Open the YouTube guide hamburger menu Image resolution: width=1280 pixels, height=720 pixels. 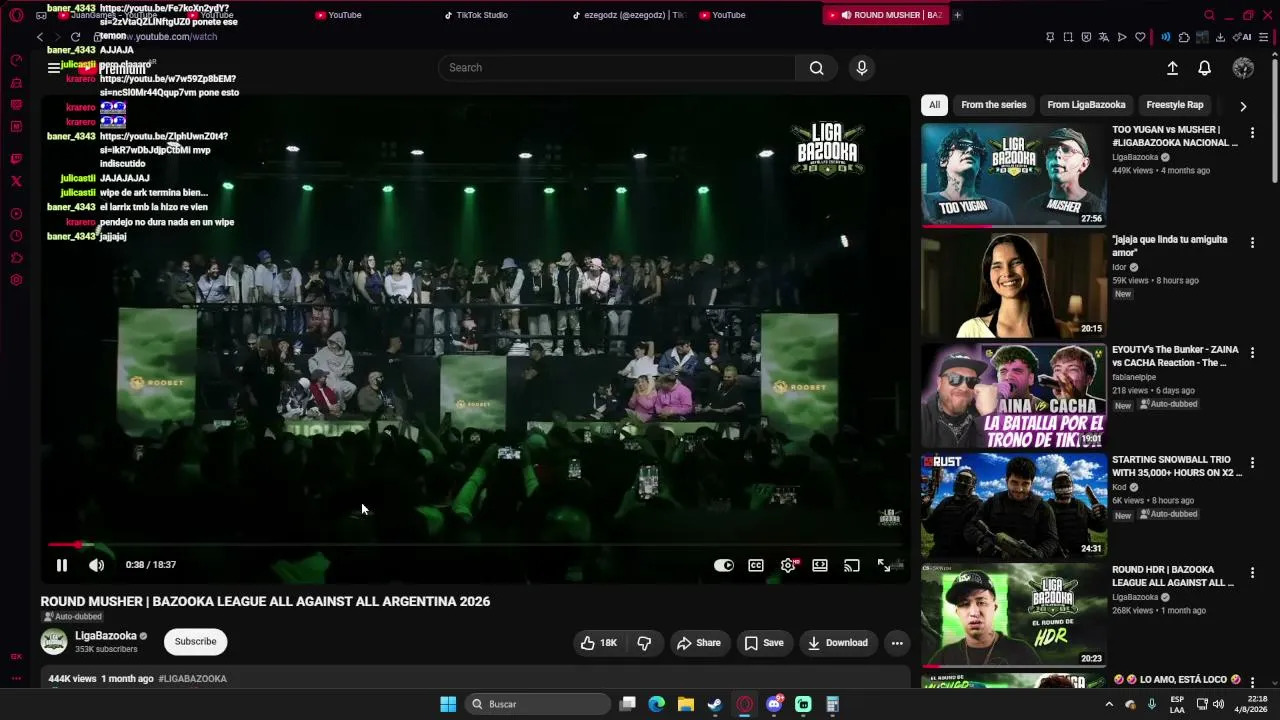[54, 68]
